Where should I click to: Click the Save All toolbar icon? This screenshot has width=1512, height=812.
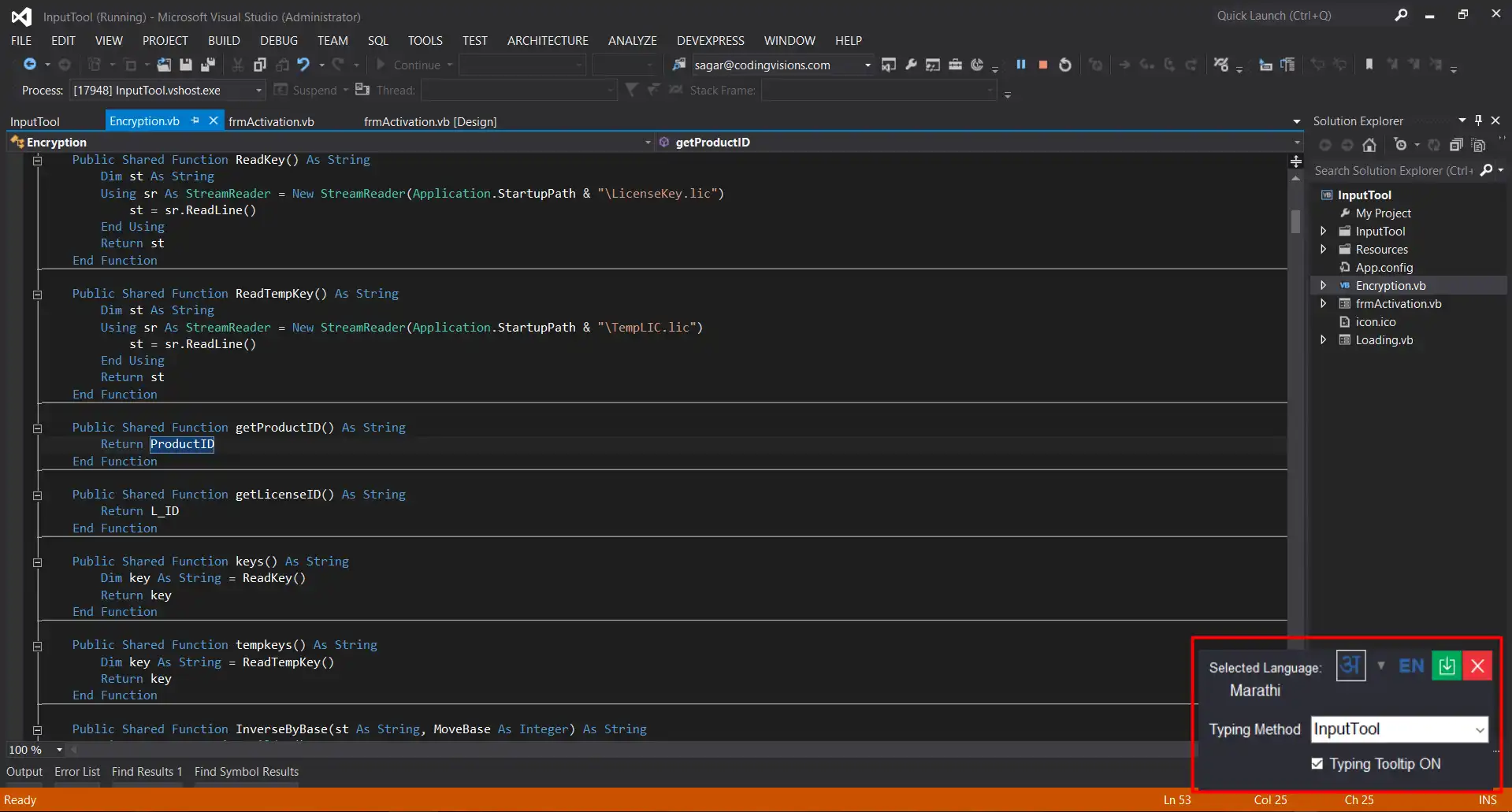[208, 65]
